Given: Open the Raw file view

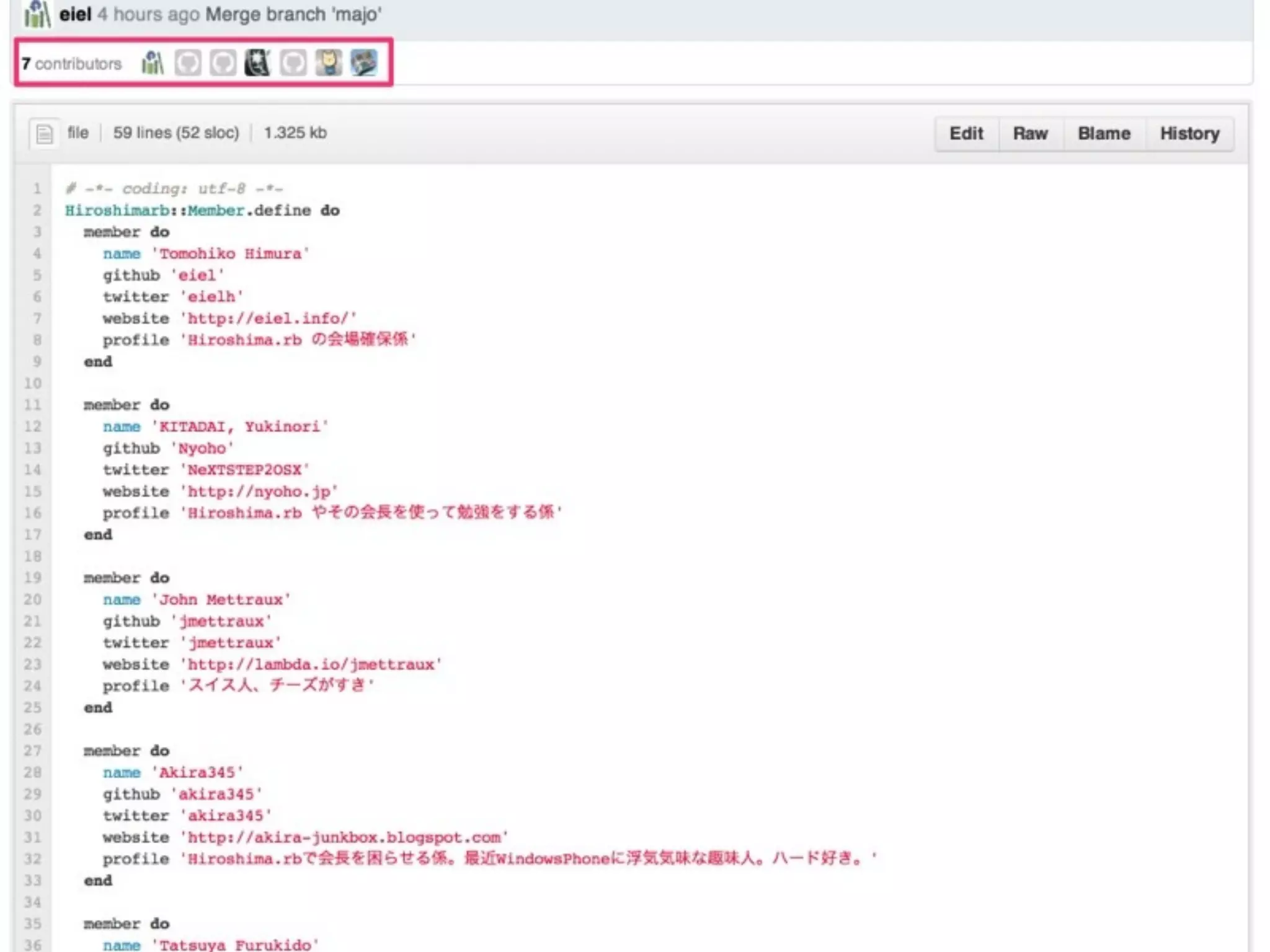Looking at the screenshot, I should click(1030, 134).
